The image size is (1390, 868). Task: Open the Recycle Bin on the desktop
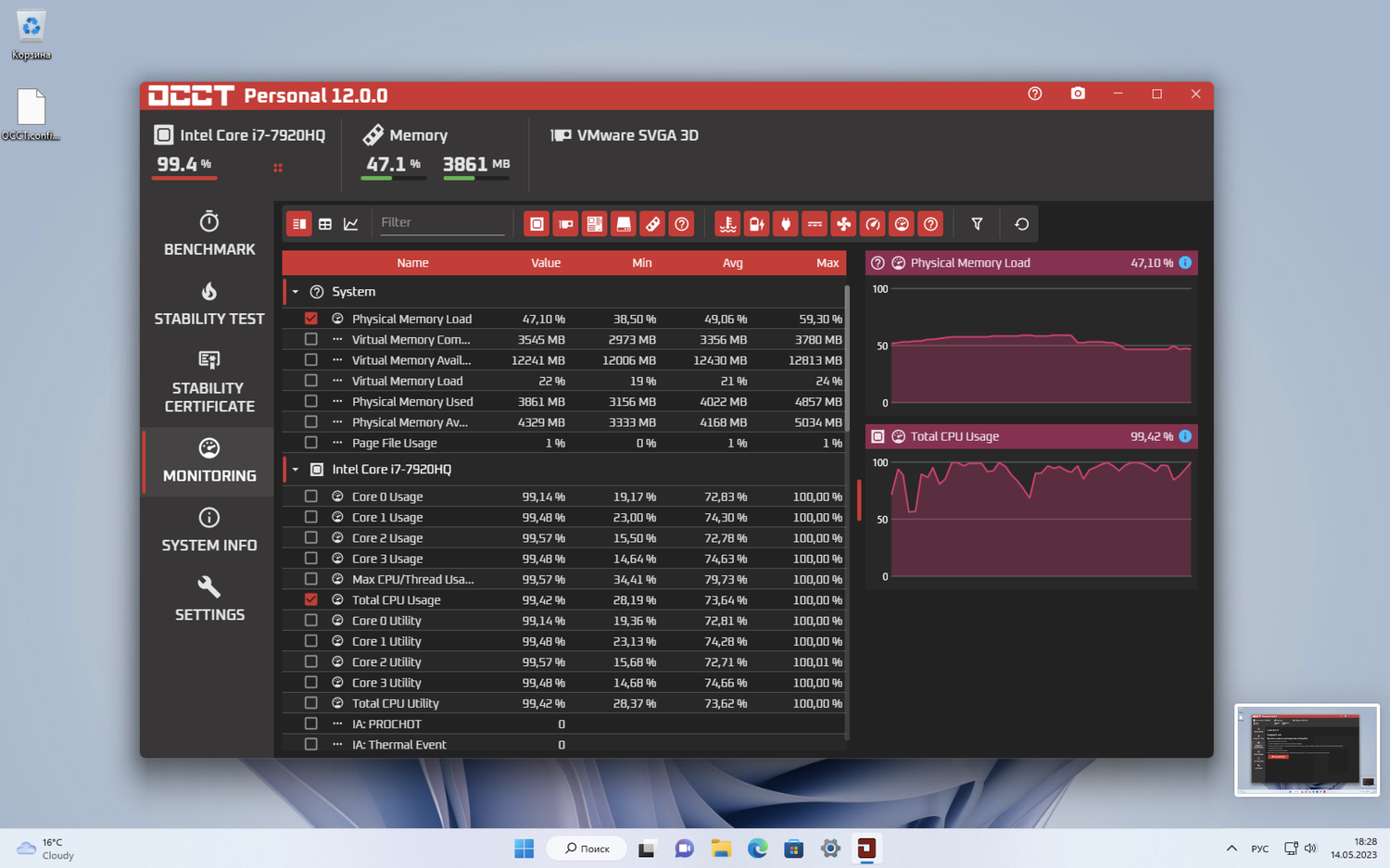tap(32, 35)
